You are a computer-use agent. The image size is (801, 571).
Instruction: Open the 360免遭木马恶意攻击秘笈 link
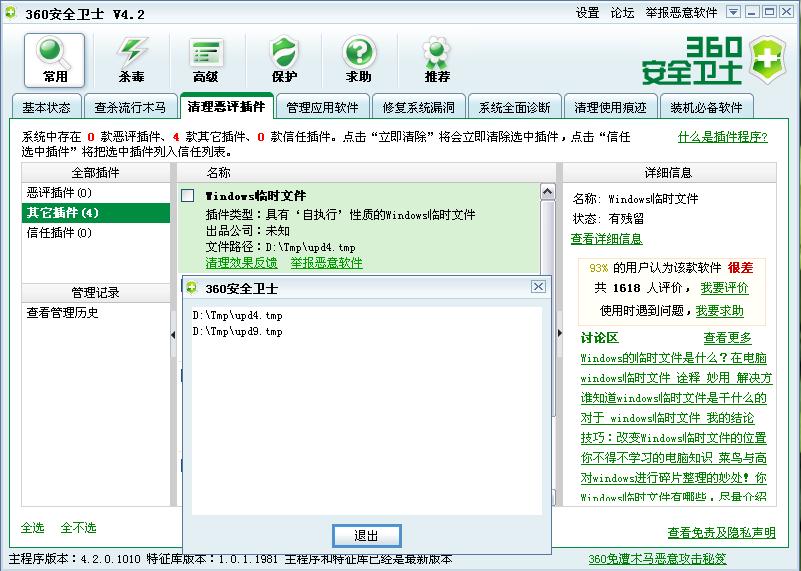pos(657,559)
